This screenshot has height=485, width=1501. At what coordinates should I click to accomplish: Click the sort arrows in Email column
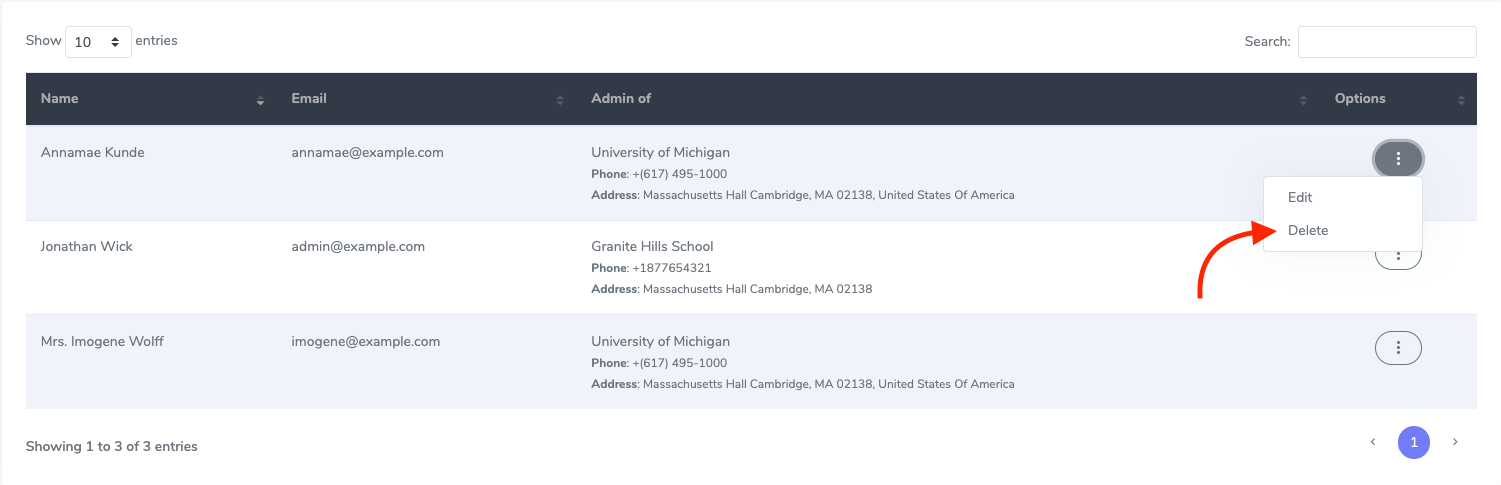560,100
